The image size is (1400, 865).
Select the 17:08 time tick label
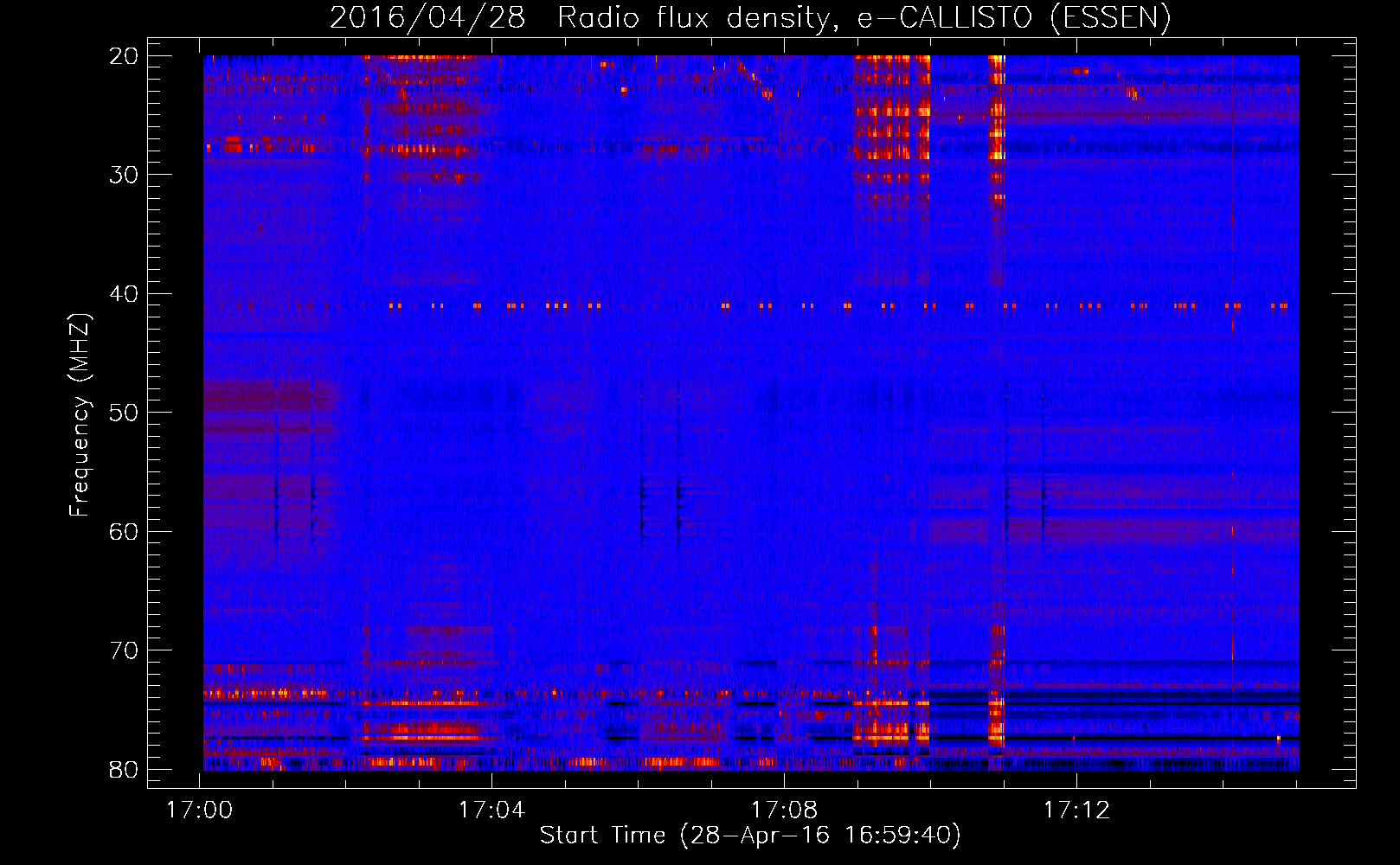[784, 811]
